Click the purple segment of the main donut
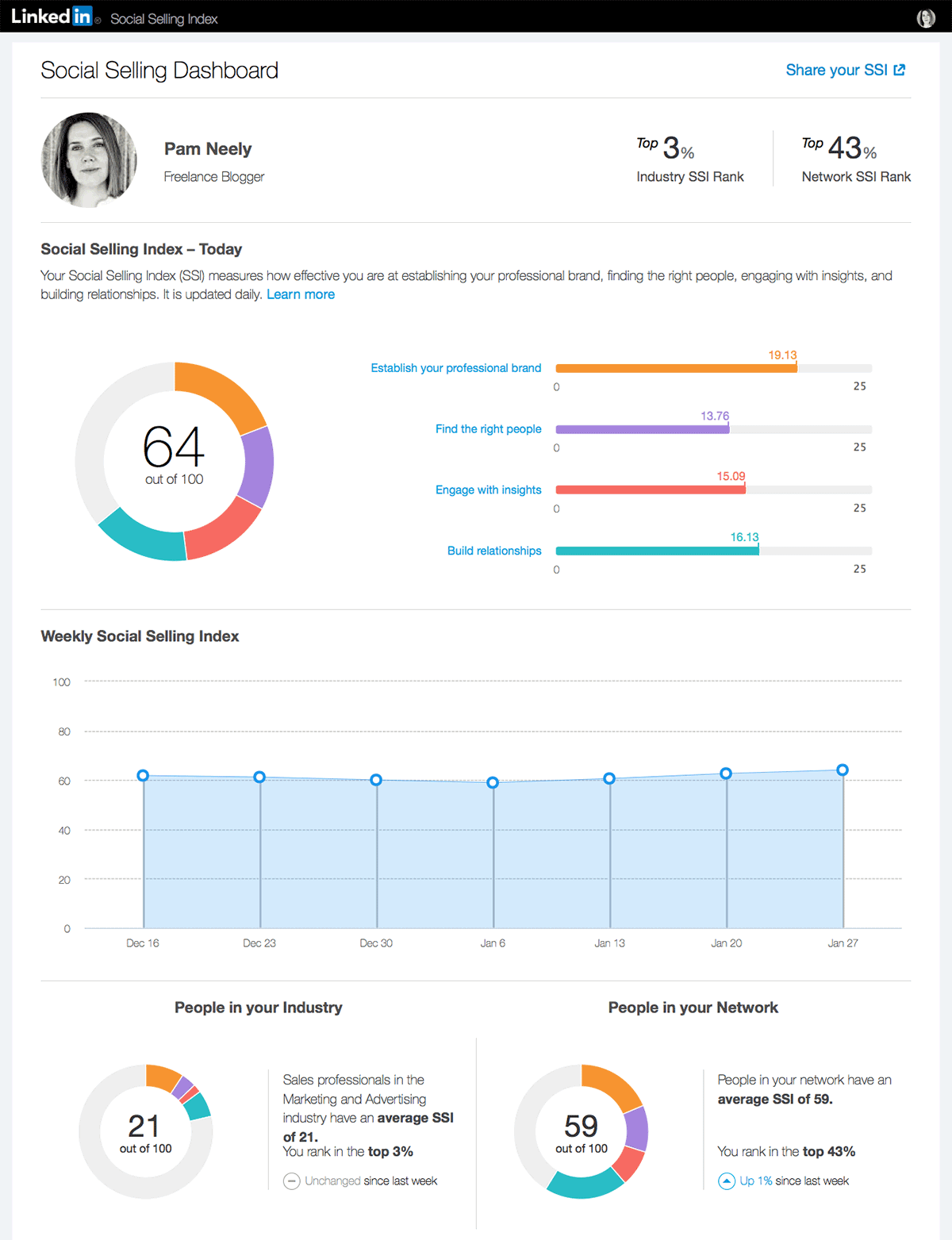The height and width of the screenshot is (1240, 952). pyautogui.click(x=258, y=466)
